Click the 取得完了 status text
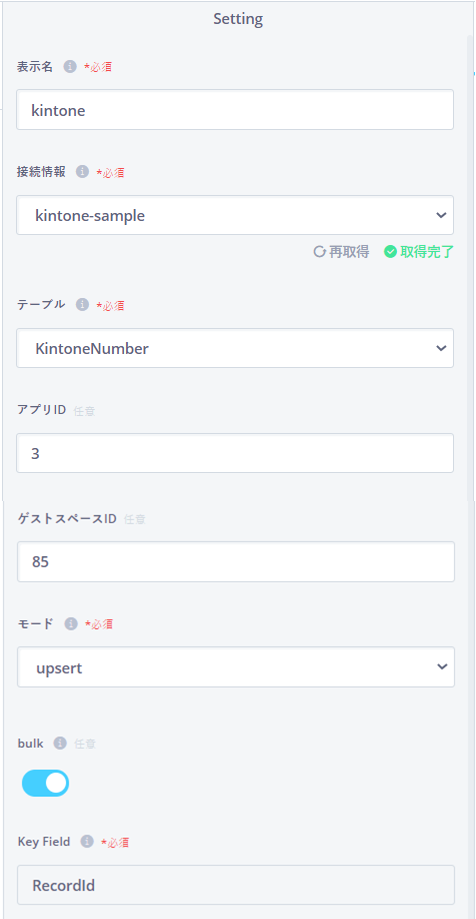Screen dimensions: 476x919 click(427, 252)
